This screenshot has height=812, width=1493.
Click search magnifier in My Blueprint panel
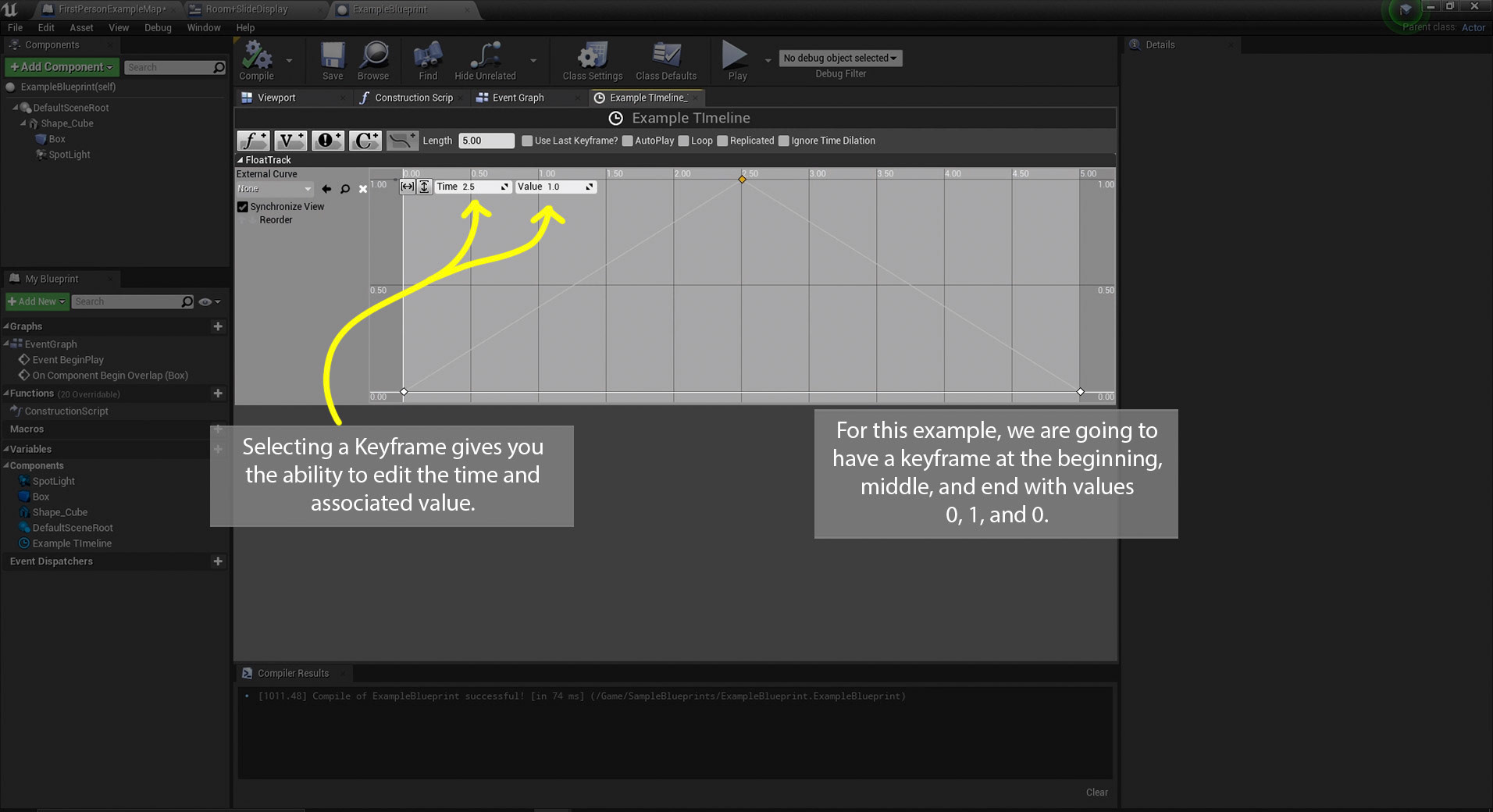[x=187, y=301]
